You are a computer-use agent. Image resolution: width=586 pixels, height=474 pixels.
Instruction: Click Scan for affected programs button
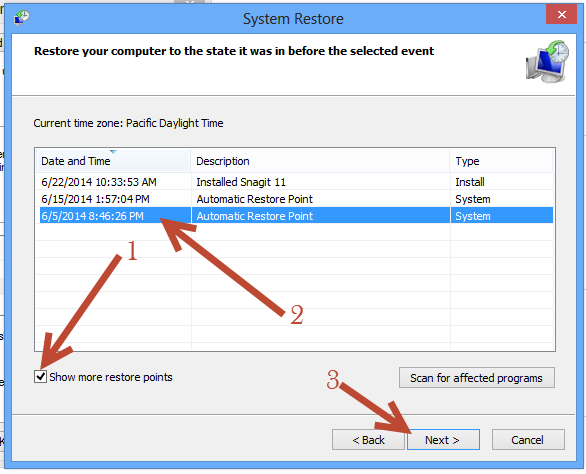(x=476, y=378)
